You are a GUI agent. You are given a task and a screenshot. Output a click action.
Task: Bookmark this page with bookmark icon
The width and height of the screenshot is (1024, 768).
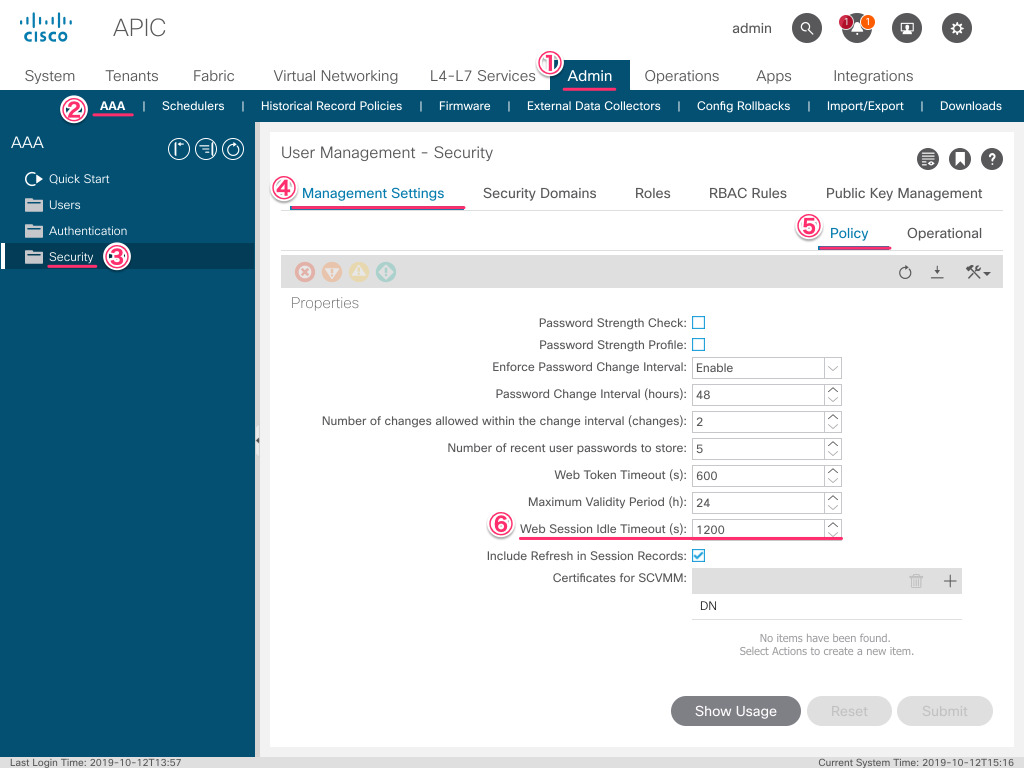pos(959,159)
